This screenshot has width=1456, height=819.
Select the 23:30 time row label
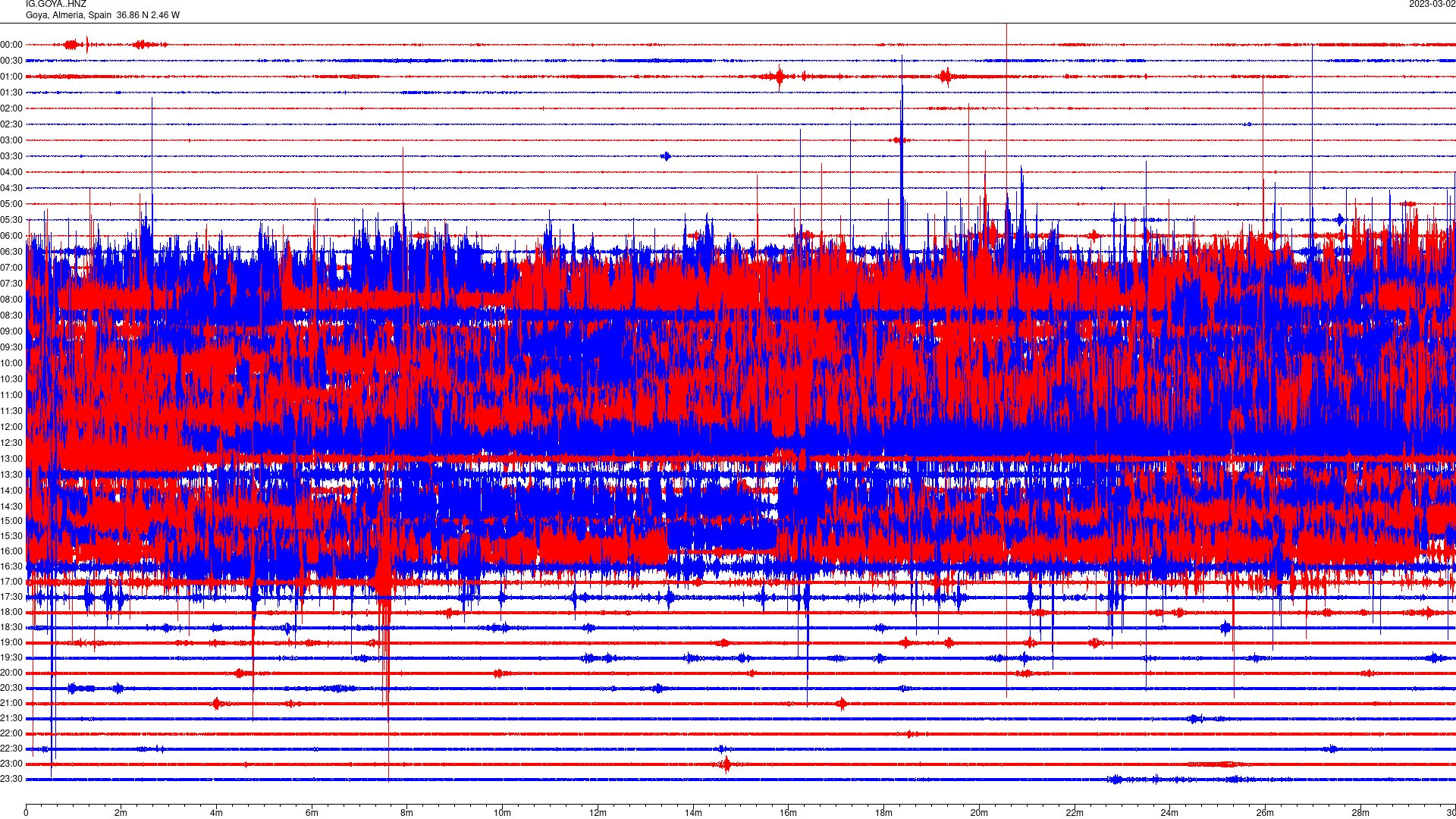11,779
